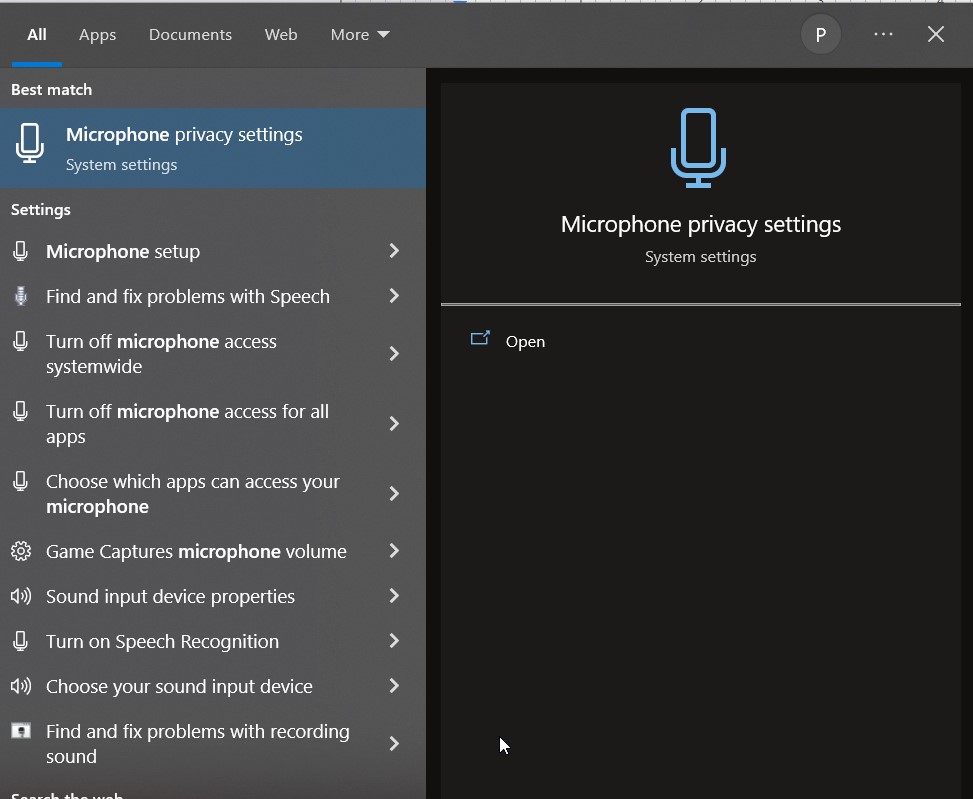Click the user profile avatar marked P
The image size is (973, 799).
[x=820, y=34]
